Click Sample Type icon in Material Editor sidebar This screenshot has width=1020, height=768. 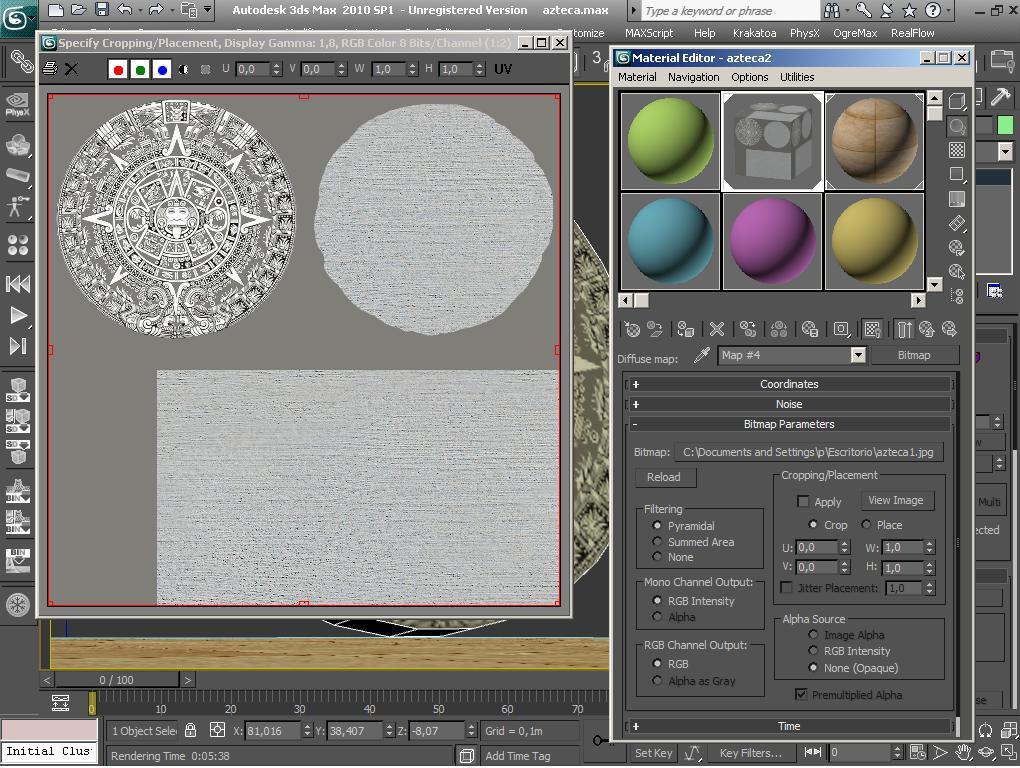957,101
